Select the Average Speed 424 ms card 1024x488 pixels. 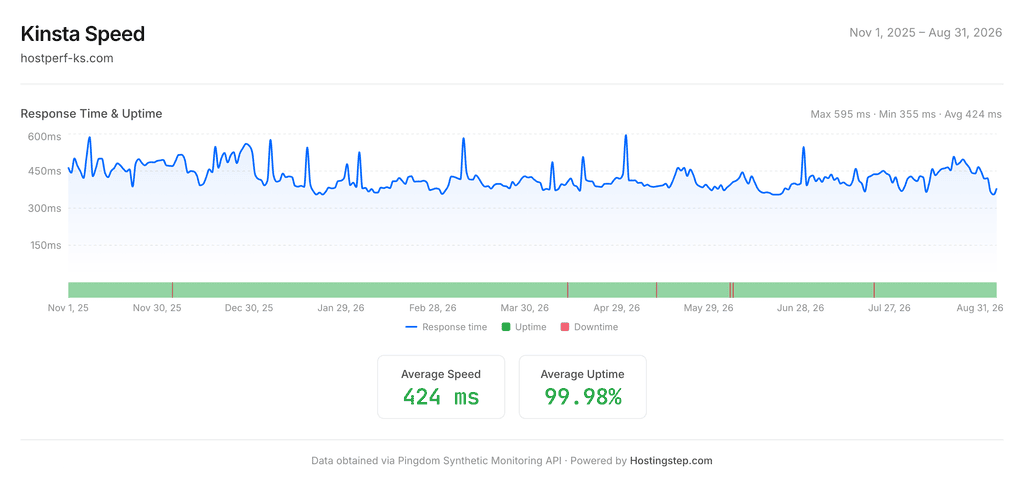[x=441, y=387]
